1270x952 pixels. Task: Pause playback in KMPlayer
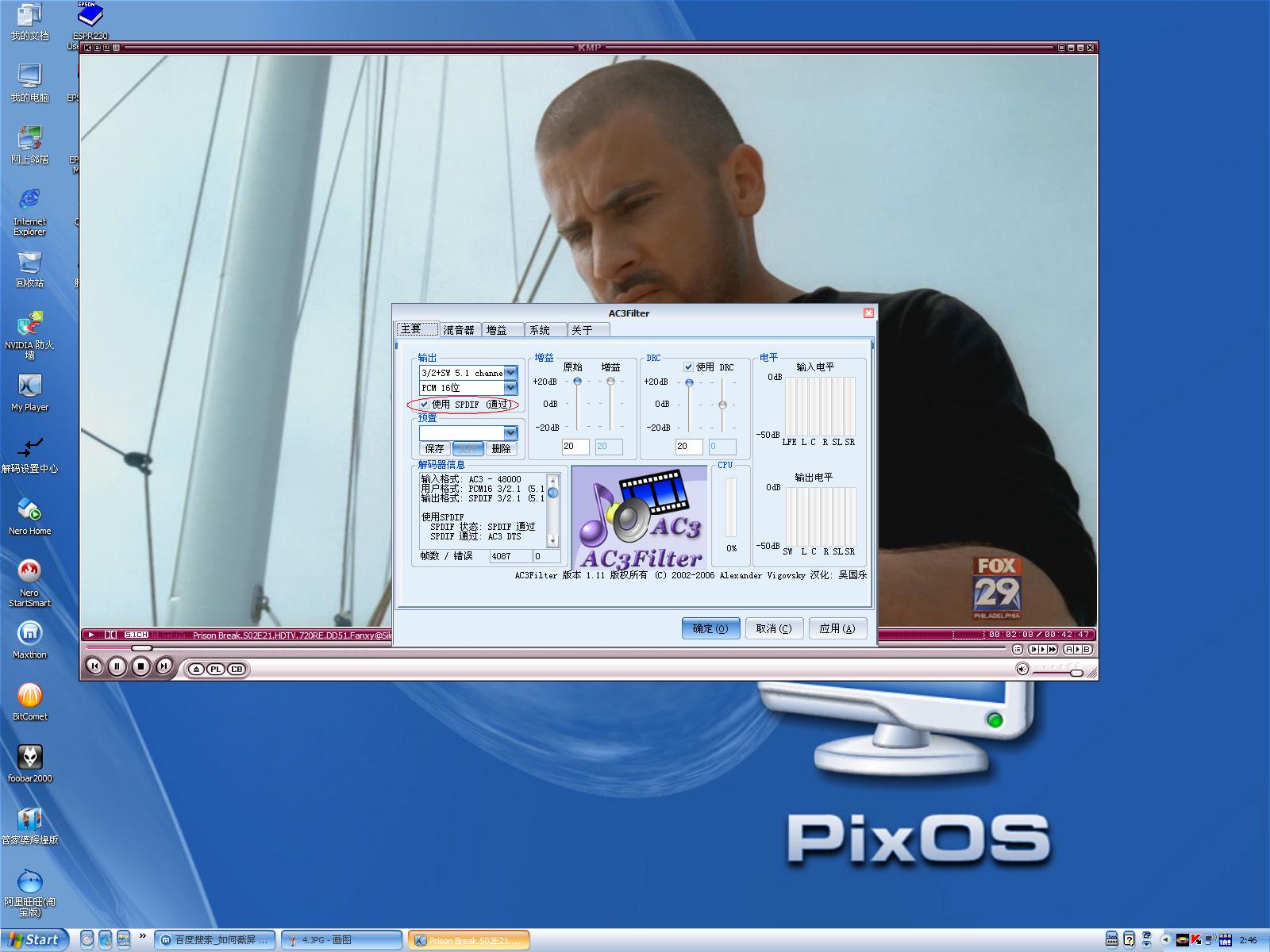click(x=117, y=666)
